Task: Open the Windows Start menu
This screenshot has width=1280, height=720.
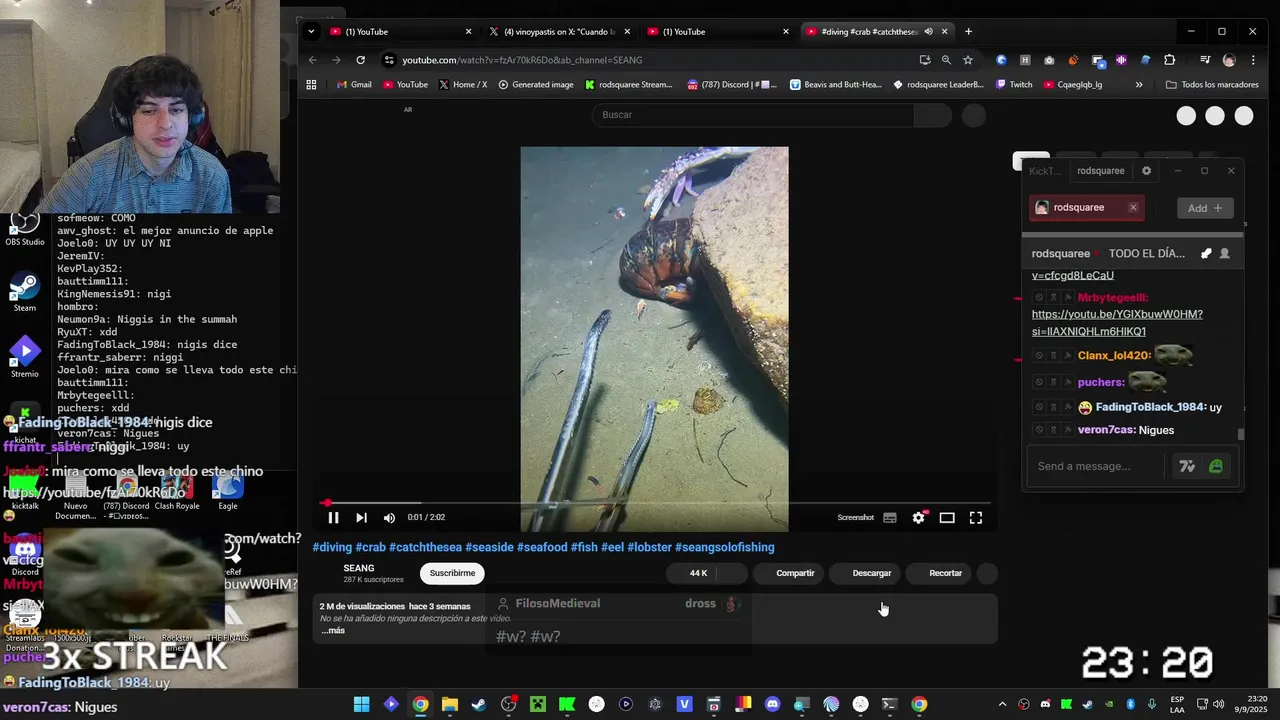Action: [x=361, y=704]
